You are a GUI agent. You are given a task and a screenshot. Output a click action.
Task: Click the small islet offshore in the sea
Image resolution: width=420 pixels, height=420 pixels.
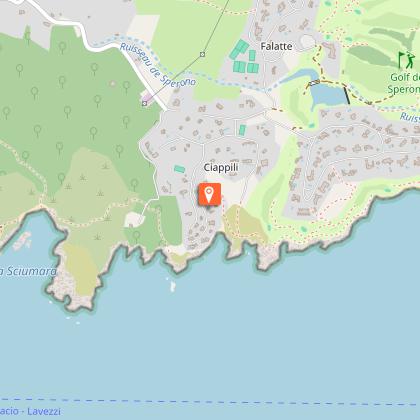pos(173,287)
